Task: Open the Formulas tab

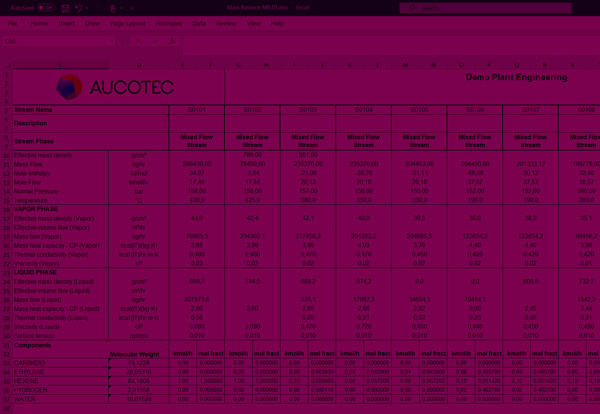Action: click(169, 23)
